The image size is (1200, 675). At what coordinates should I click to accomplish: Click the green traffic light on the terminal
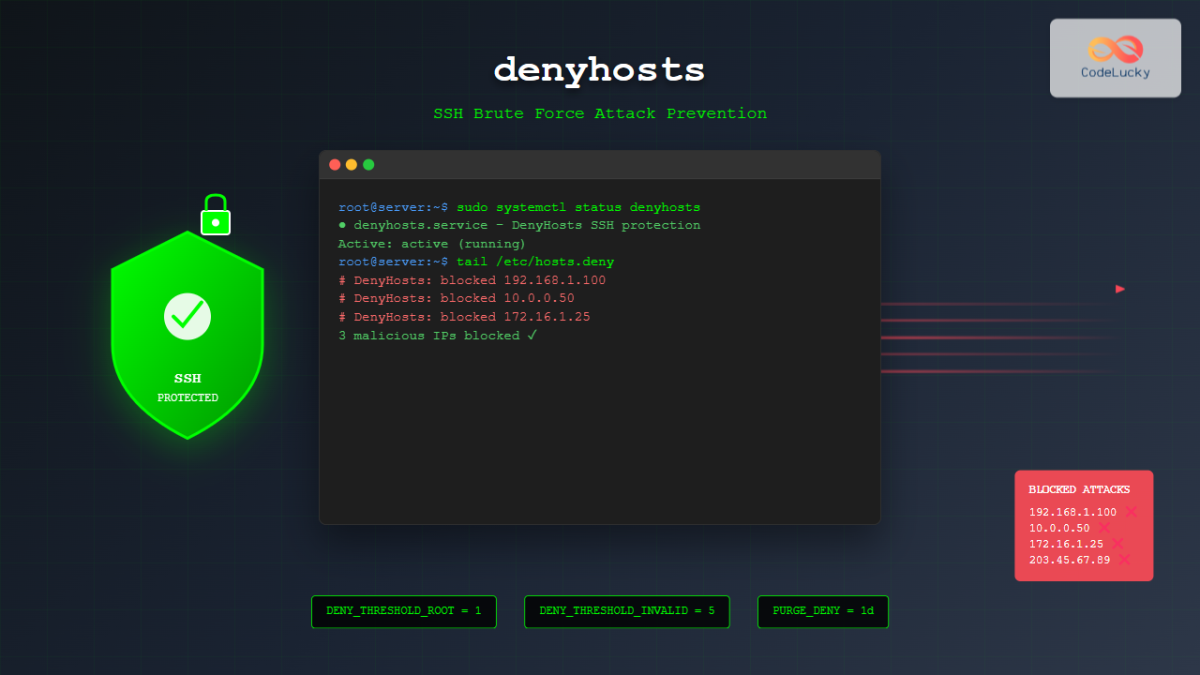[369, 163]
